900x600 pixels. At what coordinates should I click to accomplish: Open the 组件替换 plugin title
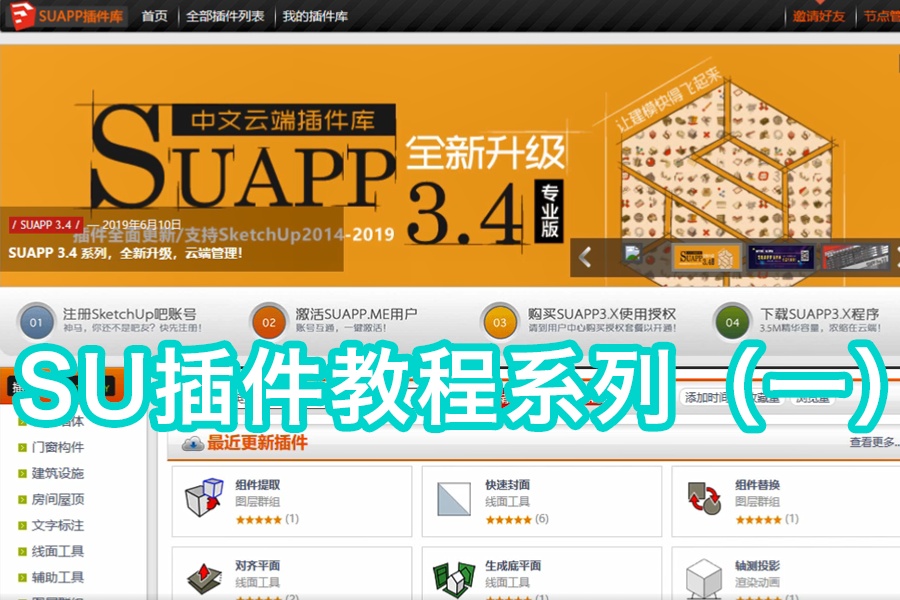(x=758, y=485)
